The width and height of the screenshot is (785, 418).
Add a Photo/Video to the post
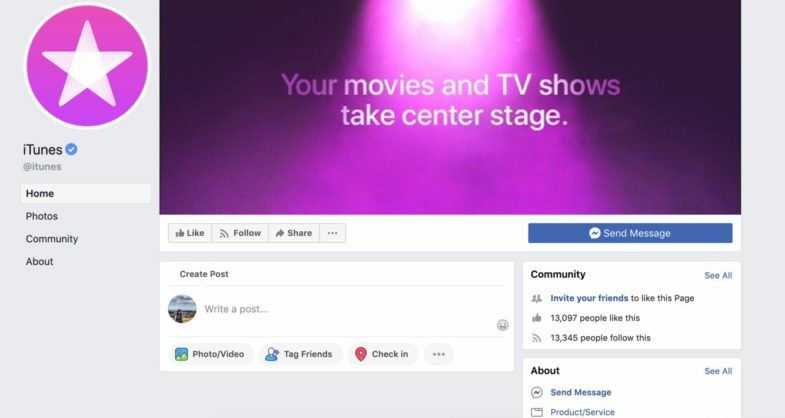(210, 354)
